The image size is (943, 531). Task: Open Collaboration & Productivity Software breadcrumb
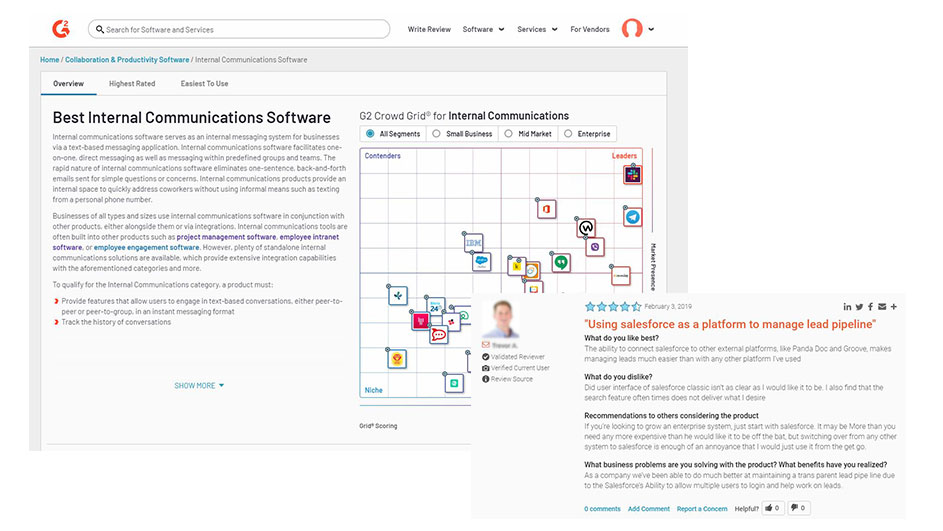pos(127,60)
